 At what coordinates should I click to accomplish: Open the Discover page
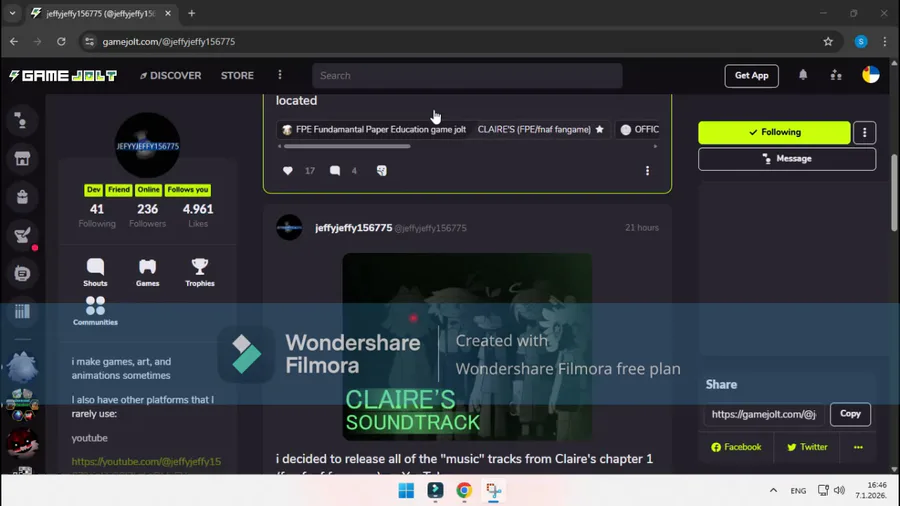[x=170, y=75]
